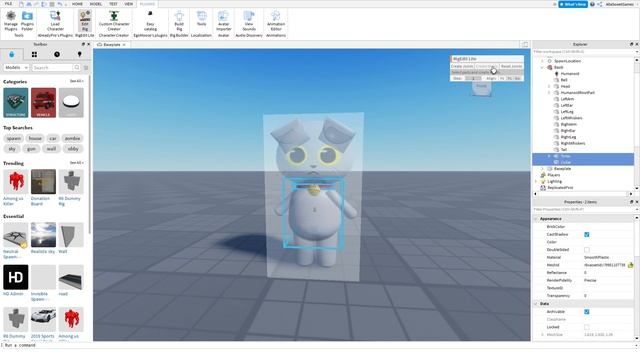The width and height of the screenshot is (640, 360).
Task: Select the Creations lightbulb tab in Toolbox
Action: (80, 54)
